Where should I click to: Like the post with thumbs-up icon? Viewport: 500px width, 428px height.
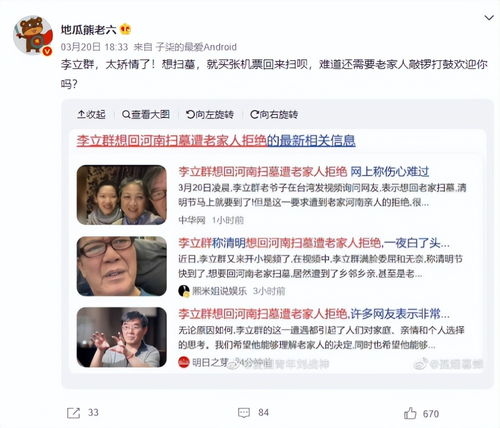click(x=410, y=413)
